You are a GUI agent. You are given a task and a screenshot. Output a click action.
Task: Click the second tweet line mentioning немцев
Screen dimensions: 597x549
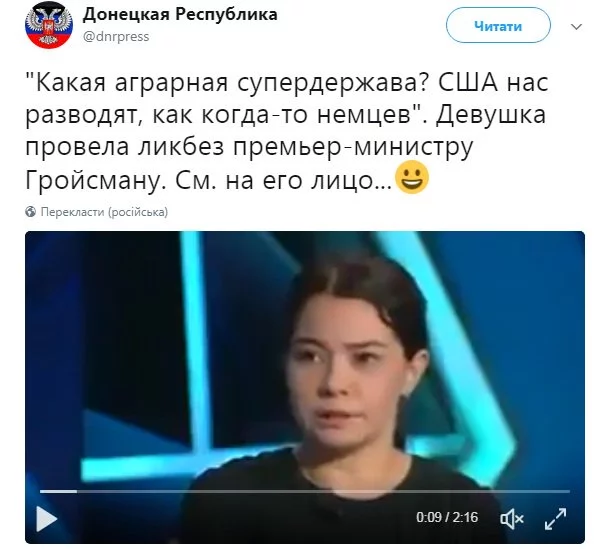(x=285, y=115)
